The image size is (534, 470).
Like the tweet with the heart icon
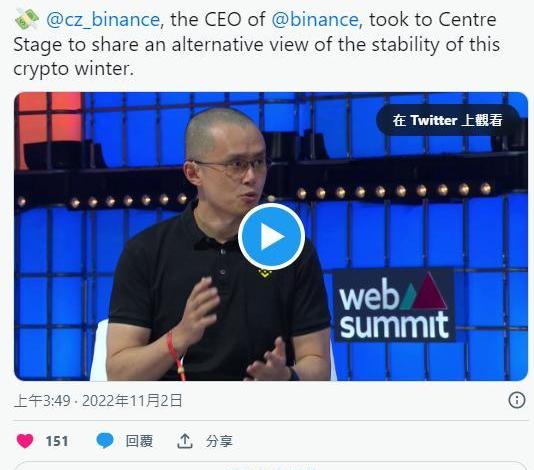point(25,441)
